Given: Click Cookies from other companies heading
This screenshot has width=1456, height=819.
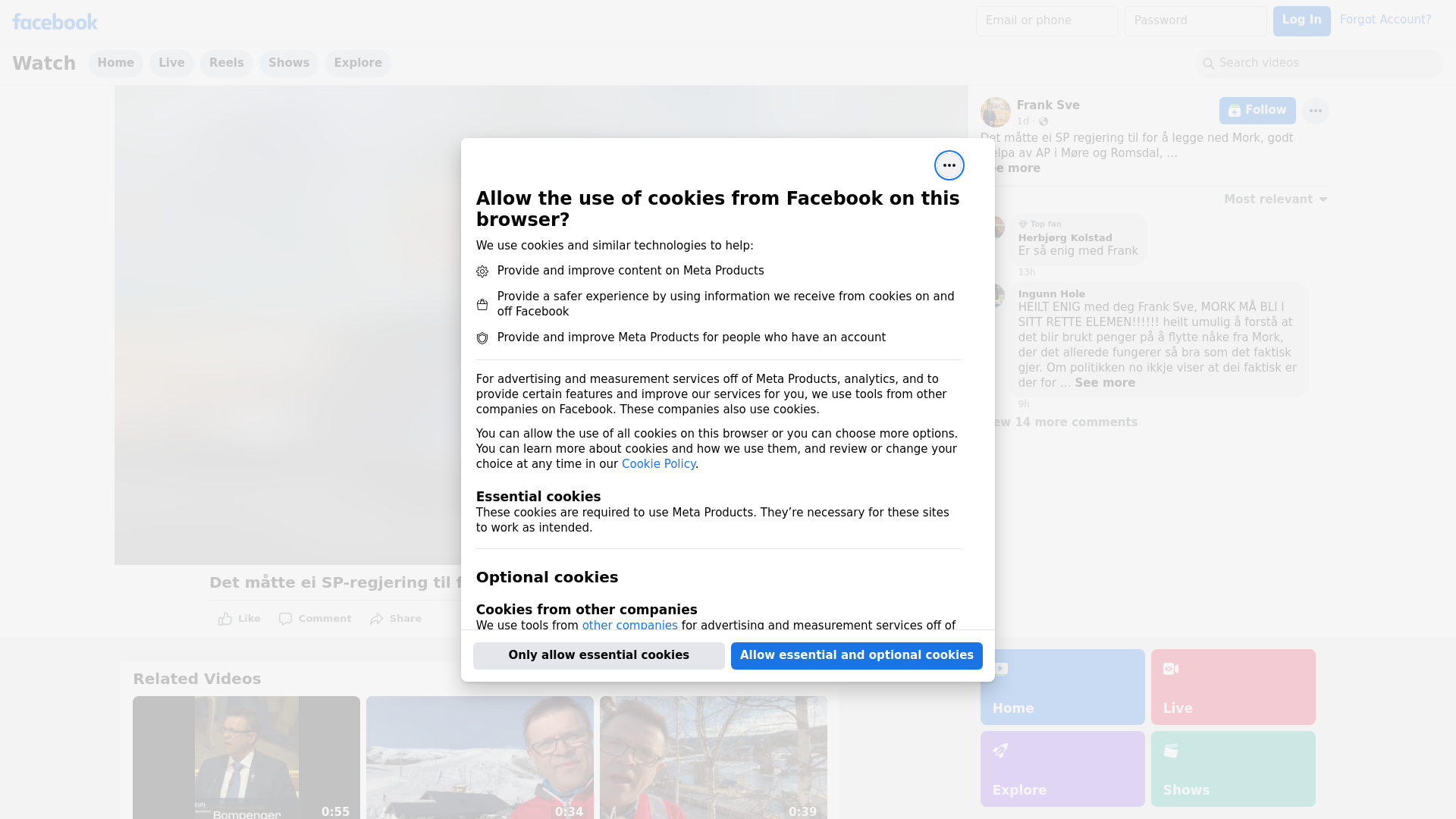Looking at the screenshot, I should (586, 610).
